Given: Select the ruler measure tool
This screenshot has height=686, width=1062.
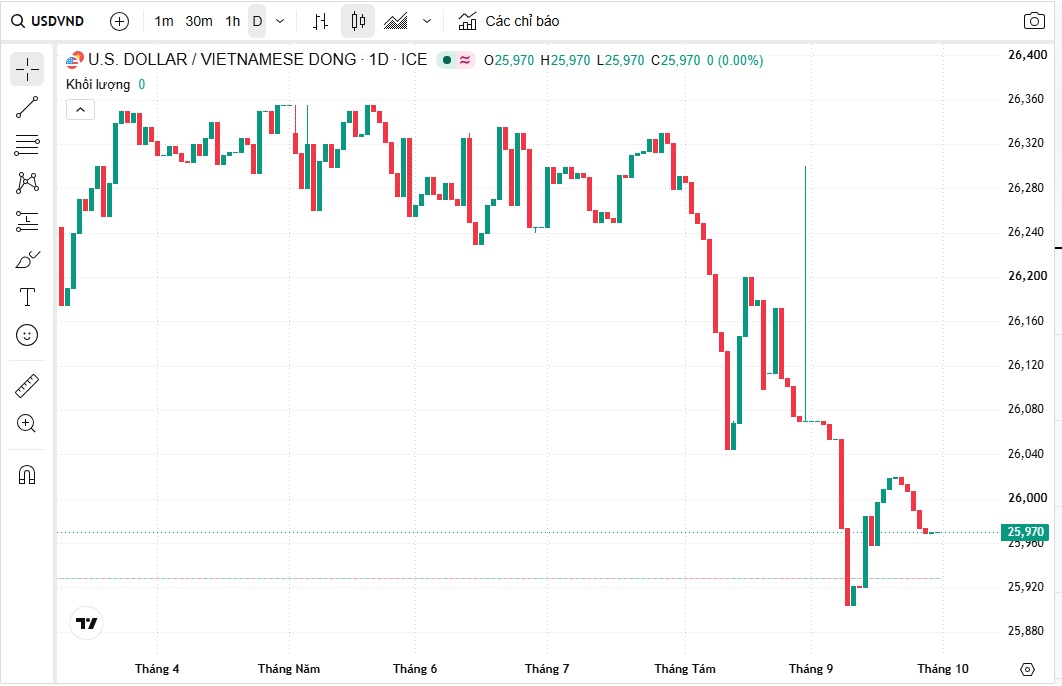Looking at the screenshot, I should click(x=27, y=386).
